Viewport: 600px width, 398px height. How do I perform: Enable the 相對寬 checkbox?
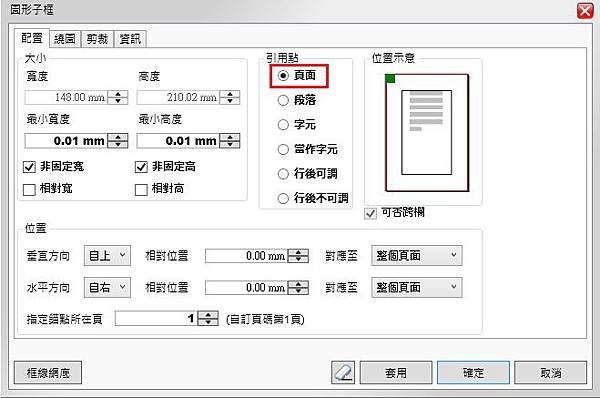pos(29,189)
